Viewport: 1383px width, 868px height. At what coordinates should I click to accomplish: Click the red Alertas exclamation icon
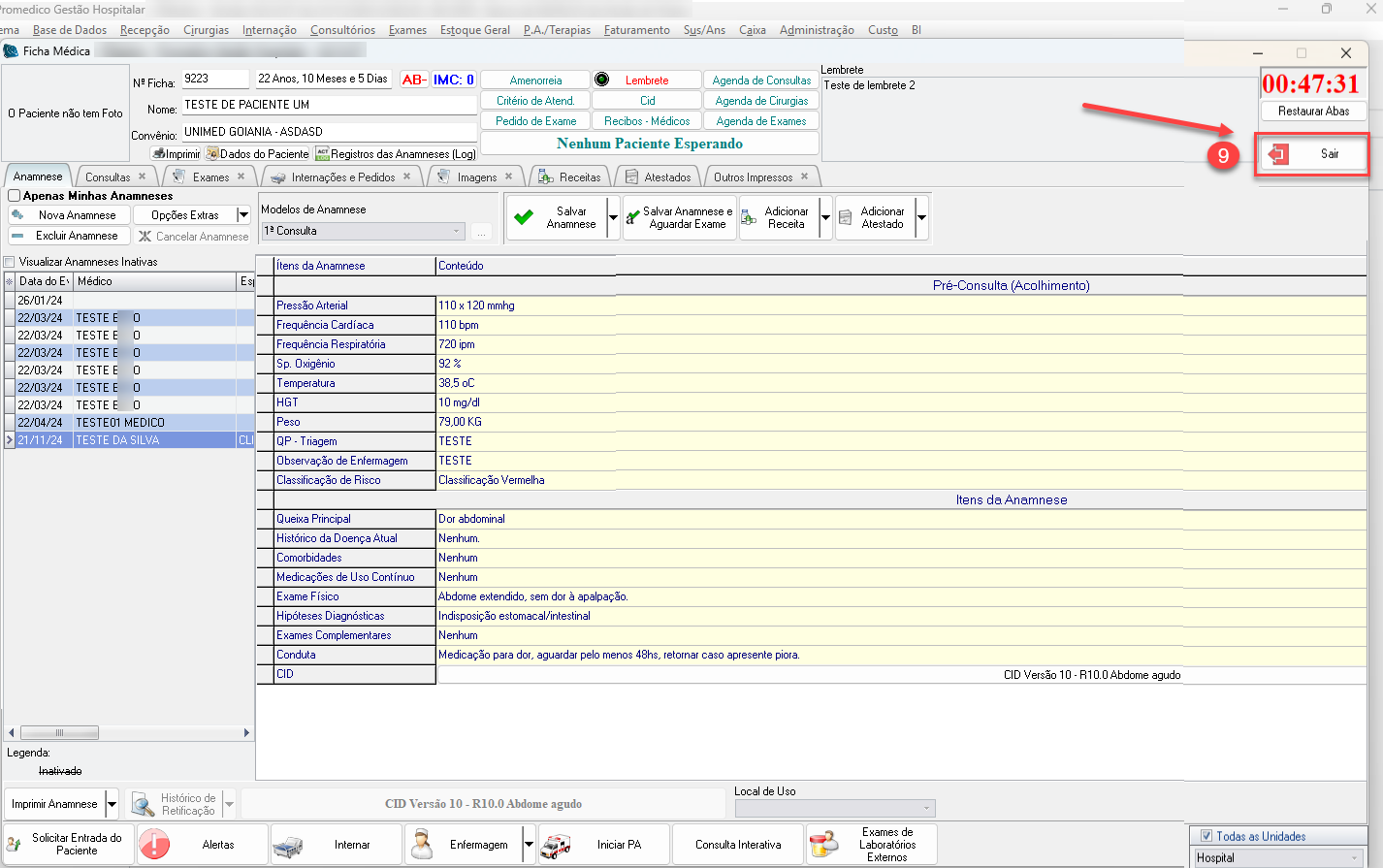154,845
